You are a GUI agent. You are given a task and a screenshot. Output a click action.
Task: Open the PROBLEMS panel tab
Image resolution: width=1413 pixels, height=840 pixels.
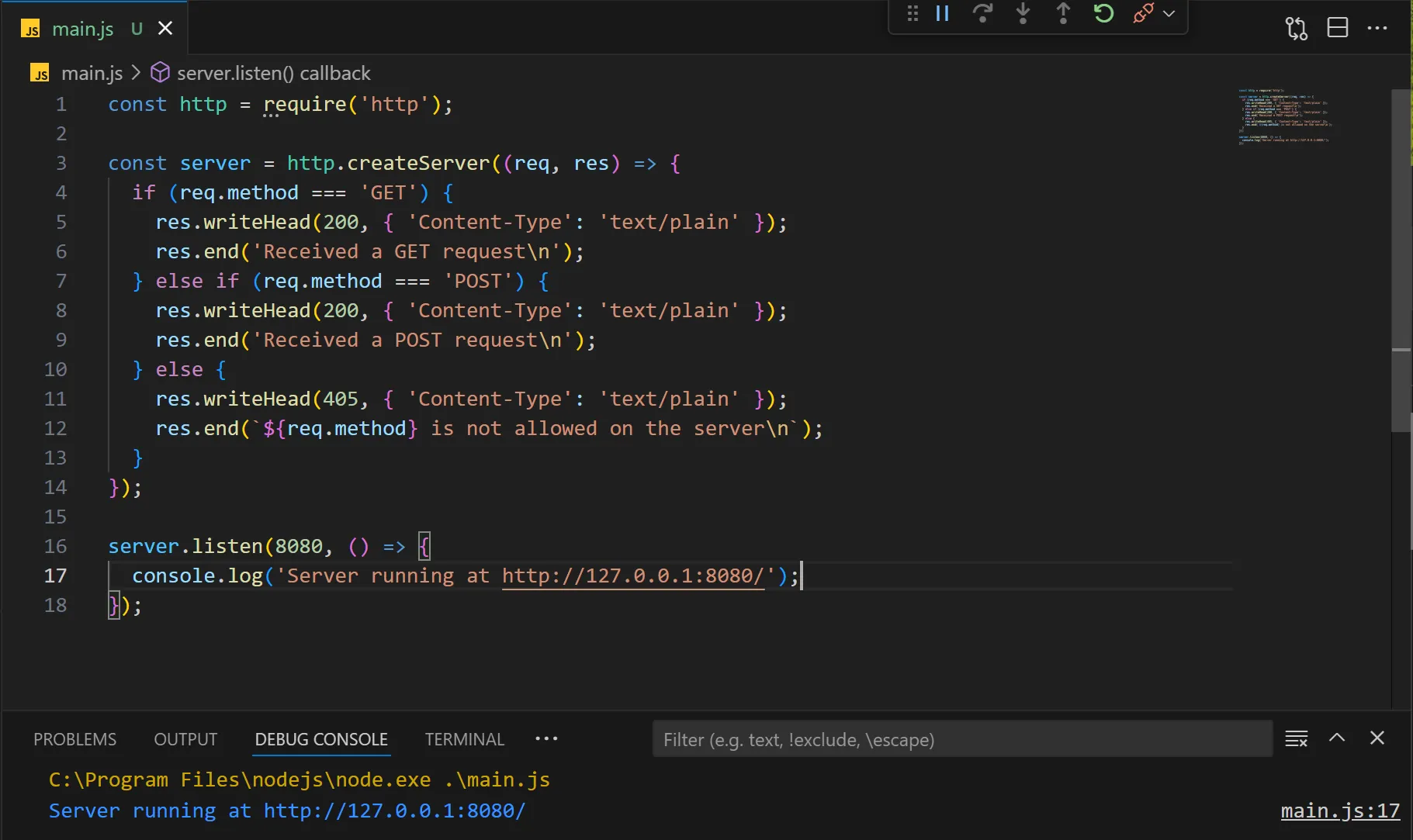[x=74, y=739]
